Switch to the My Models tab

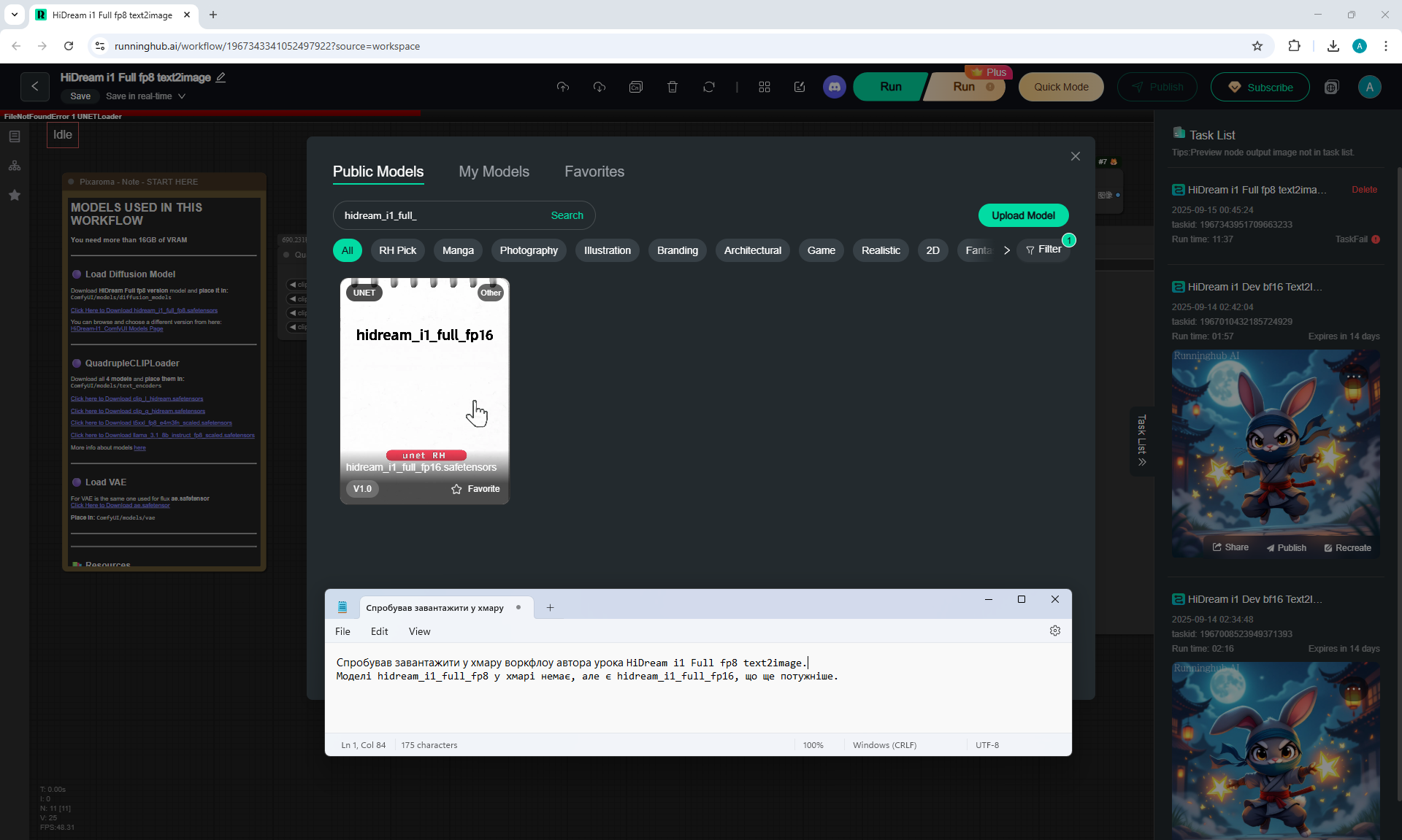[494, 172]
